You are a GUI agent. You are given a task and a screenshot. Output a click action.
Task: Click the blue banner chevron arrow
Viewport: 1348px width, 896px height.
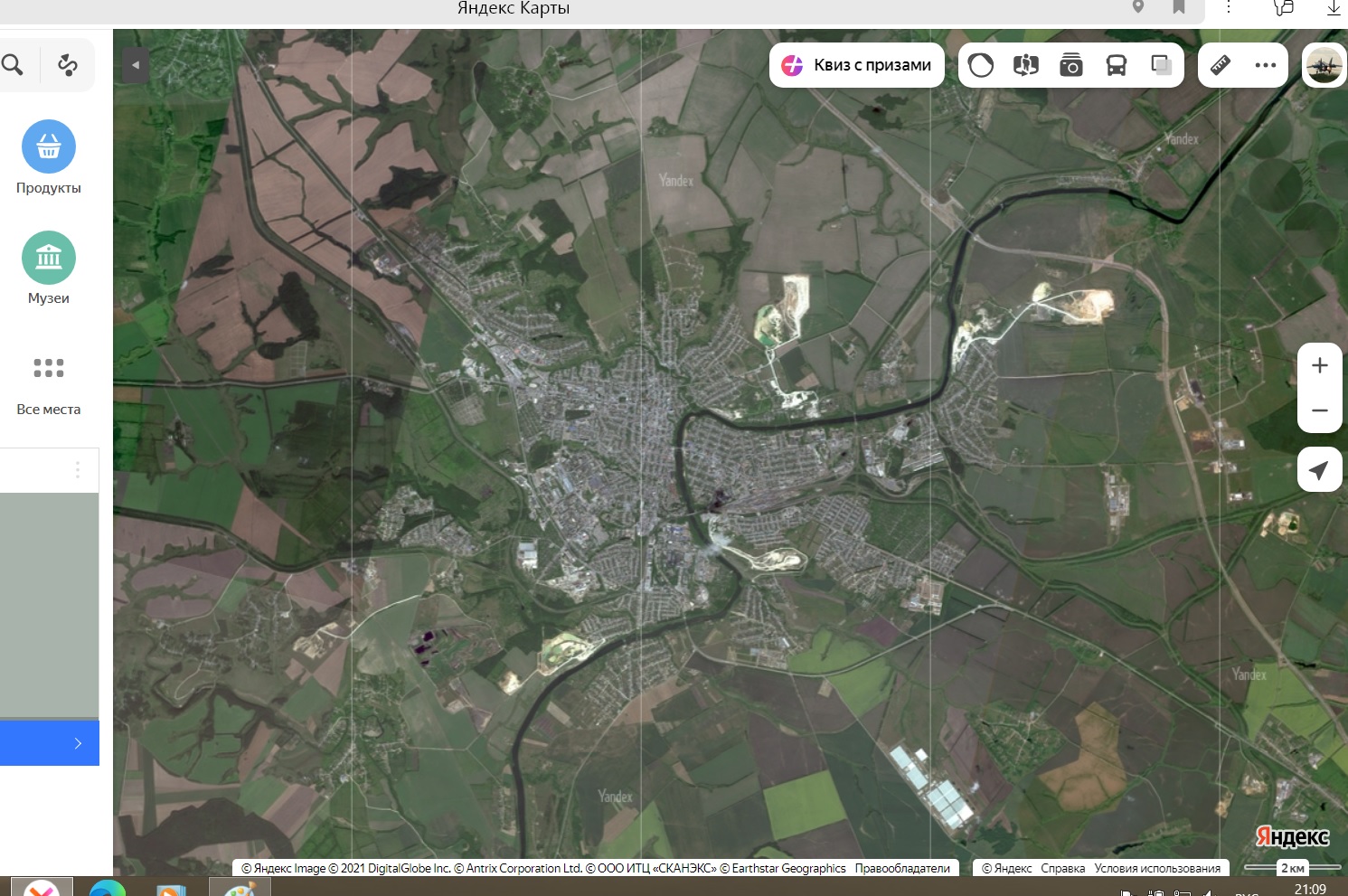click(x=78, y=743)
